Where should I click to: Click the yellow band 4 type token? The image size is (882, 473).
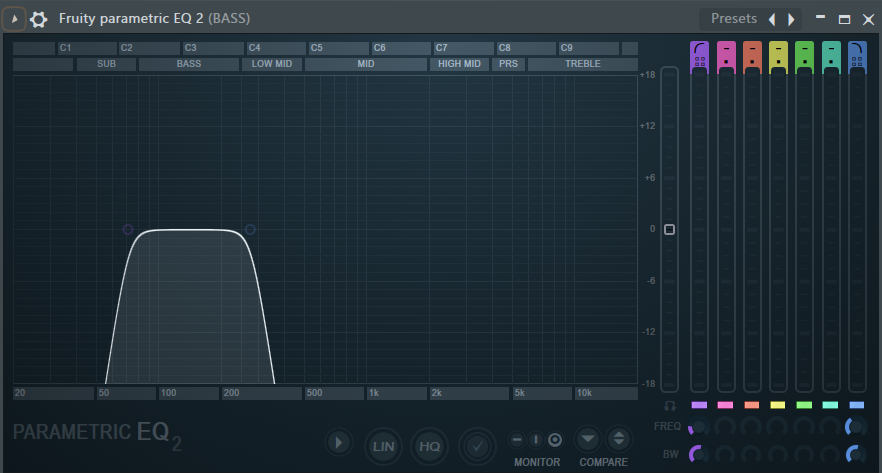pos(778,56)
